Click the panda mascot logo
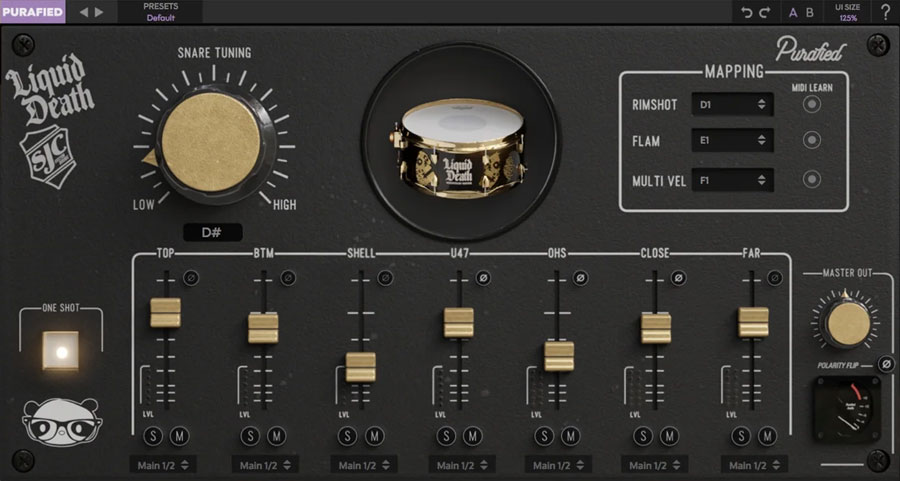Image resolution: width=900 pixels, height=481 pixels. tap(51, 423)
